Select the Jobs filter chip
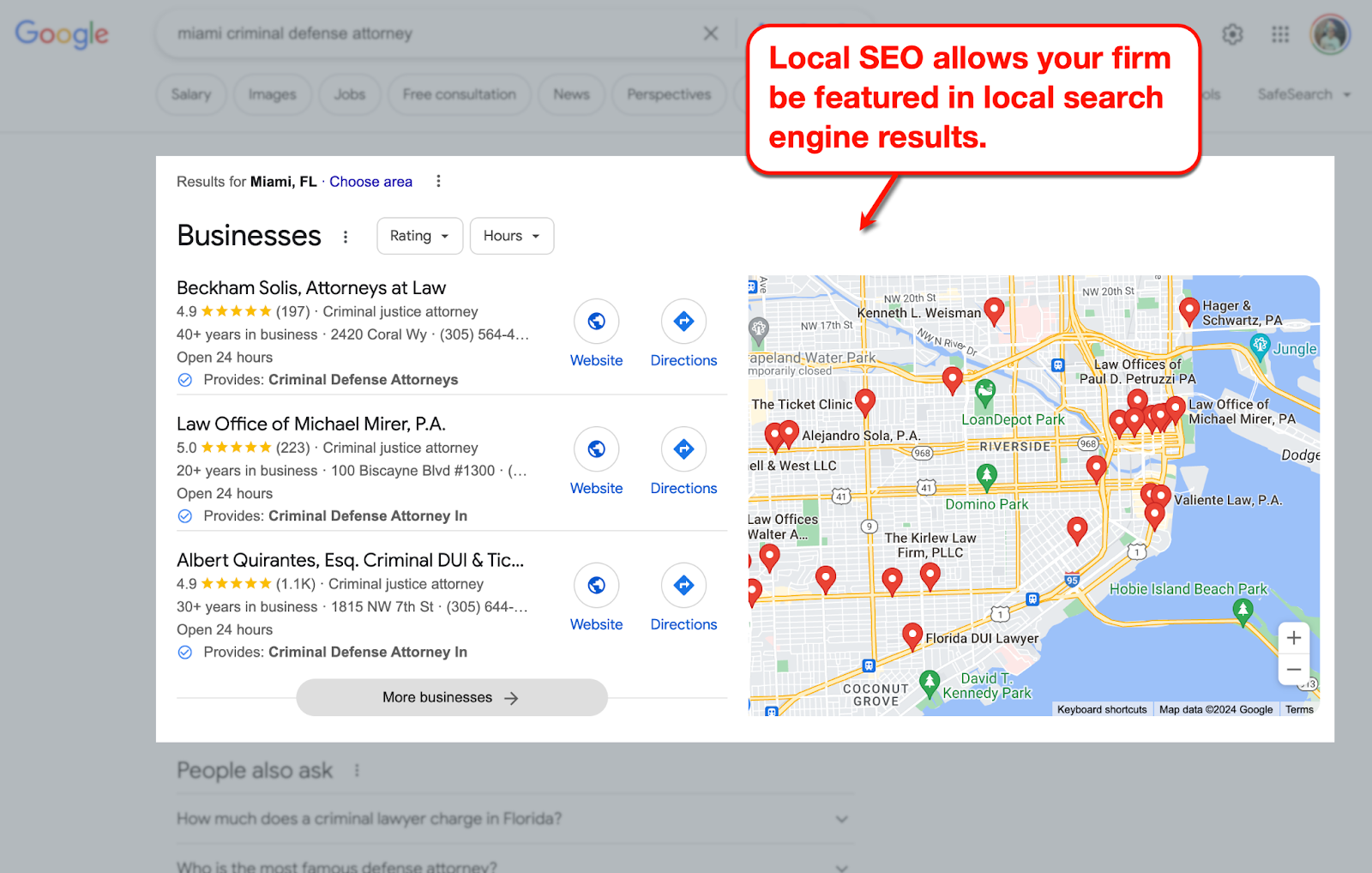Viewport: 1372px width, 873px height. [350, 94]
